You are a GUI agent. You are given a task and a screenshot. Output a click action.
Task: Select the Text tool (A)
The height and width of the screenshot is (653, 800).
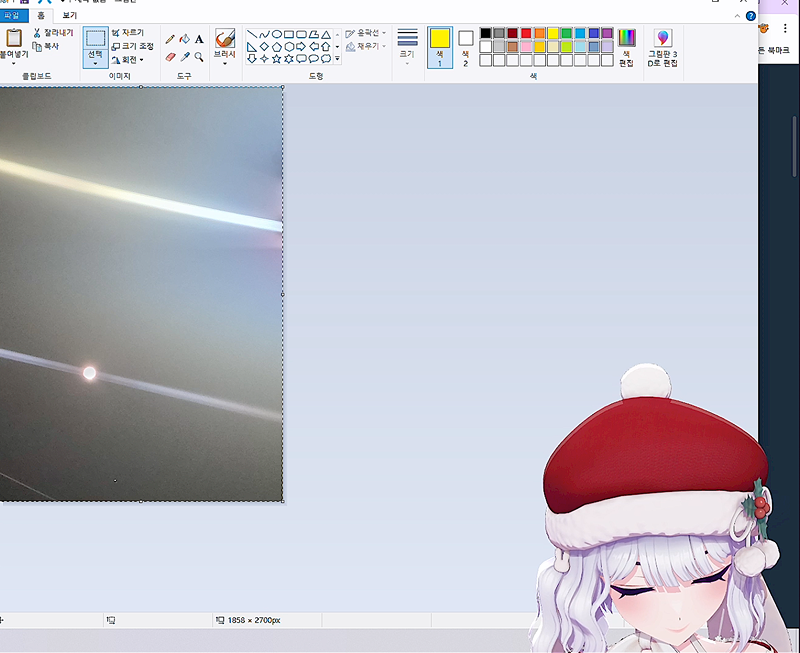pos(199,39)
